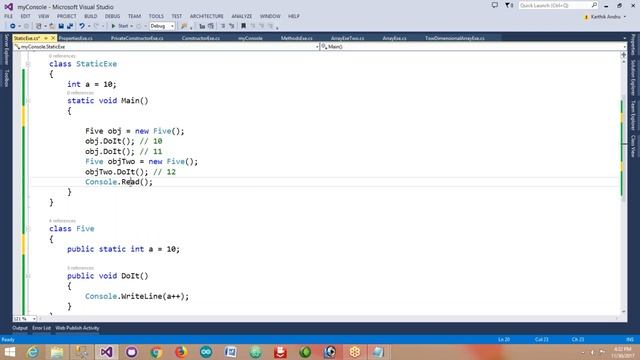The image size is (640, 360).
Task: Open the PROJECT menu
Action: coord(67,16)
